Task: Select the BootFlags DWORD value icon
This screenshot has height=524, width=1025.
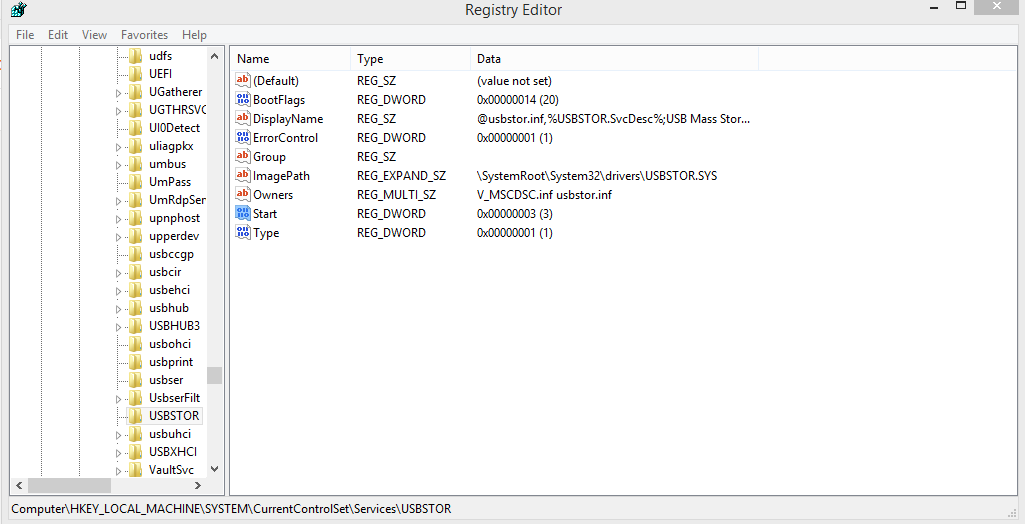Action: (x=243, y=99)
